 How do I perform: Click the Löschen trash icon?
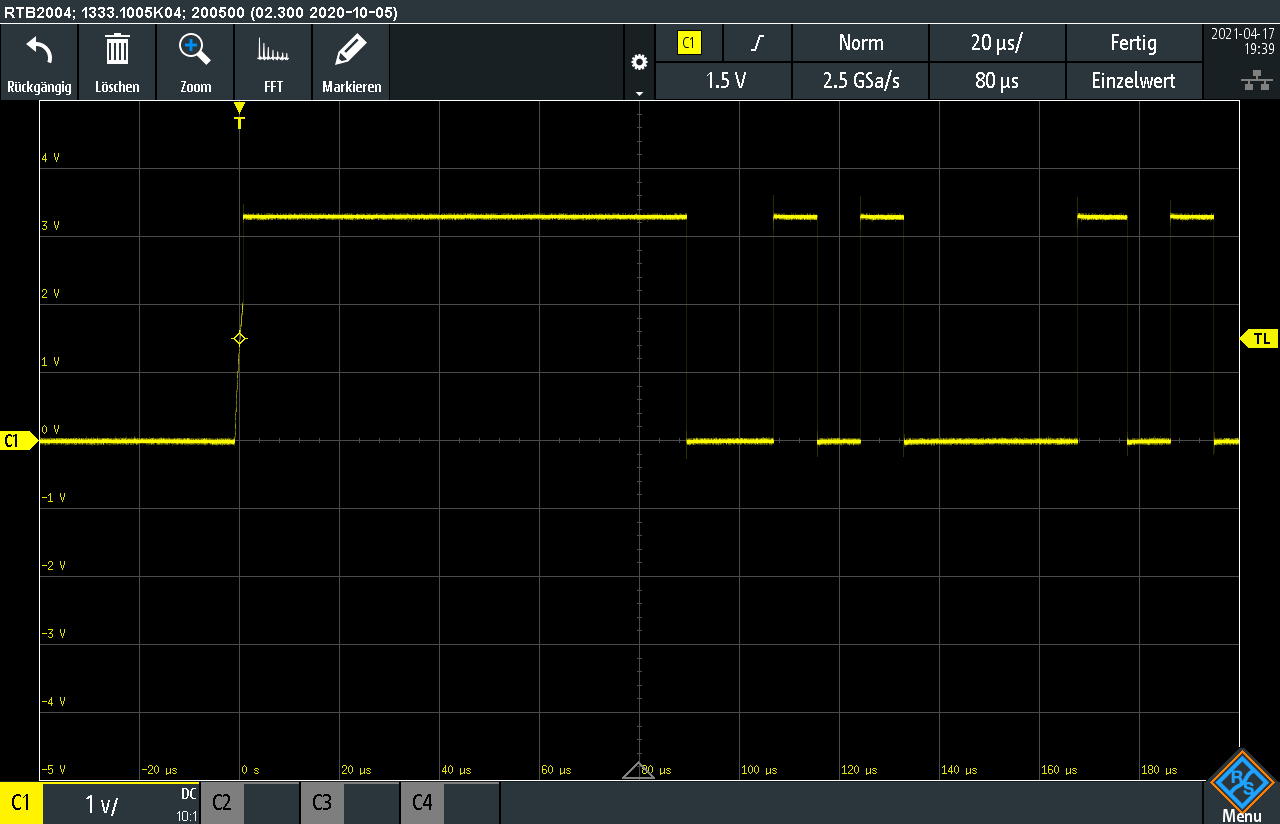(x=118, y=49)
